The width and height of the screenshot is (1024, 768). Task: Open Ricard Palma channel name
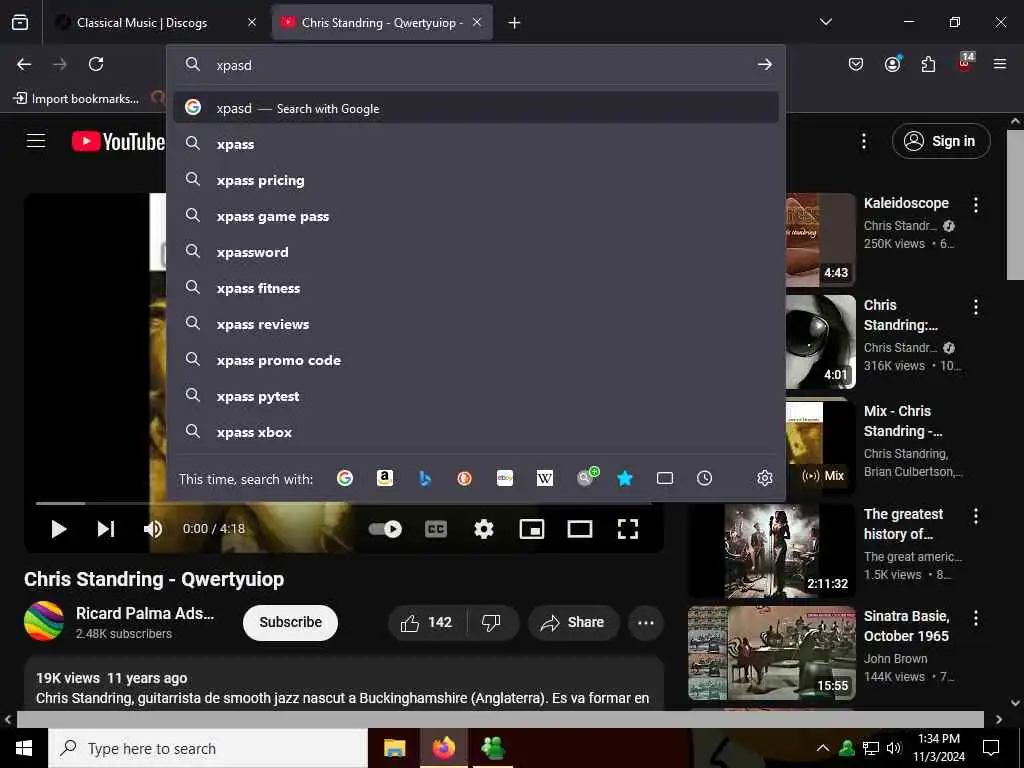click(x=145, y=613)
